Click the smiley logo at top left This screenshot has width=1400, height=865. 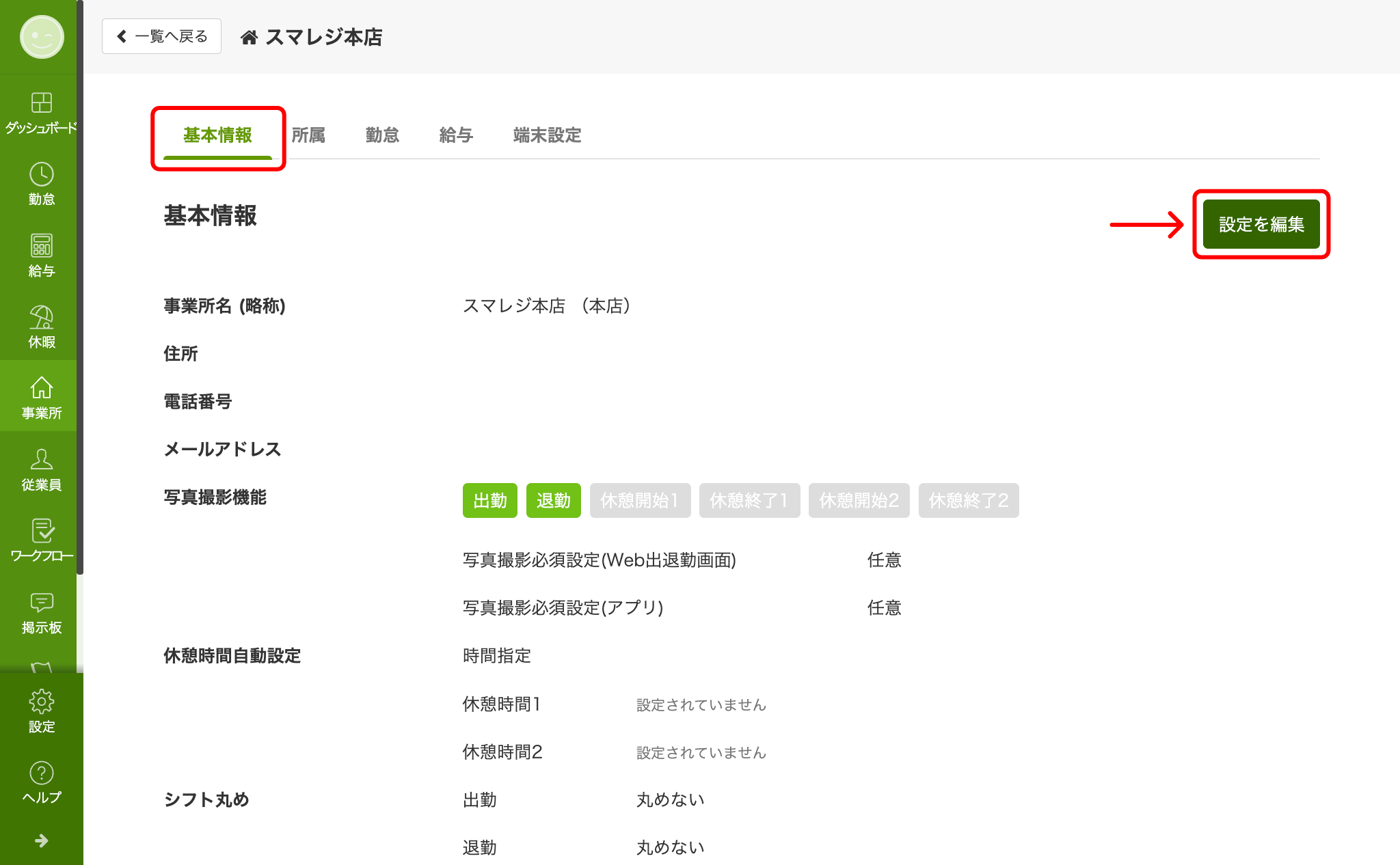pyautogui.click(x=42, y=37)
